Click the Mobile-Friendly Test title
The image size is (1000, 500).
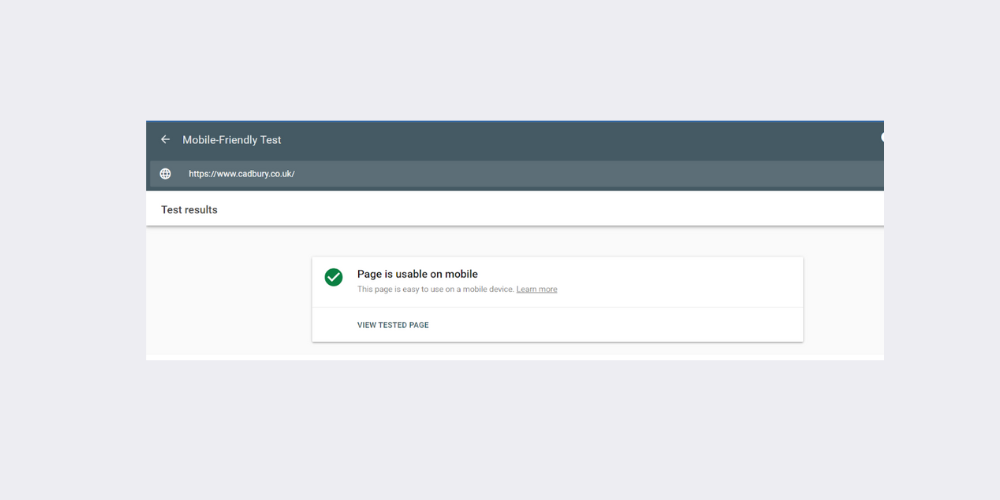point(231,140)
